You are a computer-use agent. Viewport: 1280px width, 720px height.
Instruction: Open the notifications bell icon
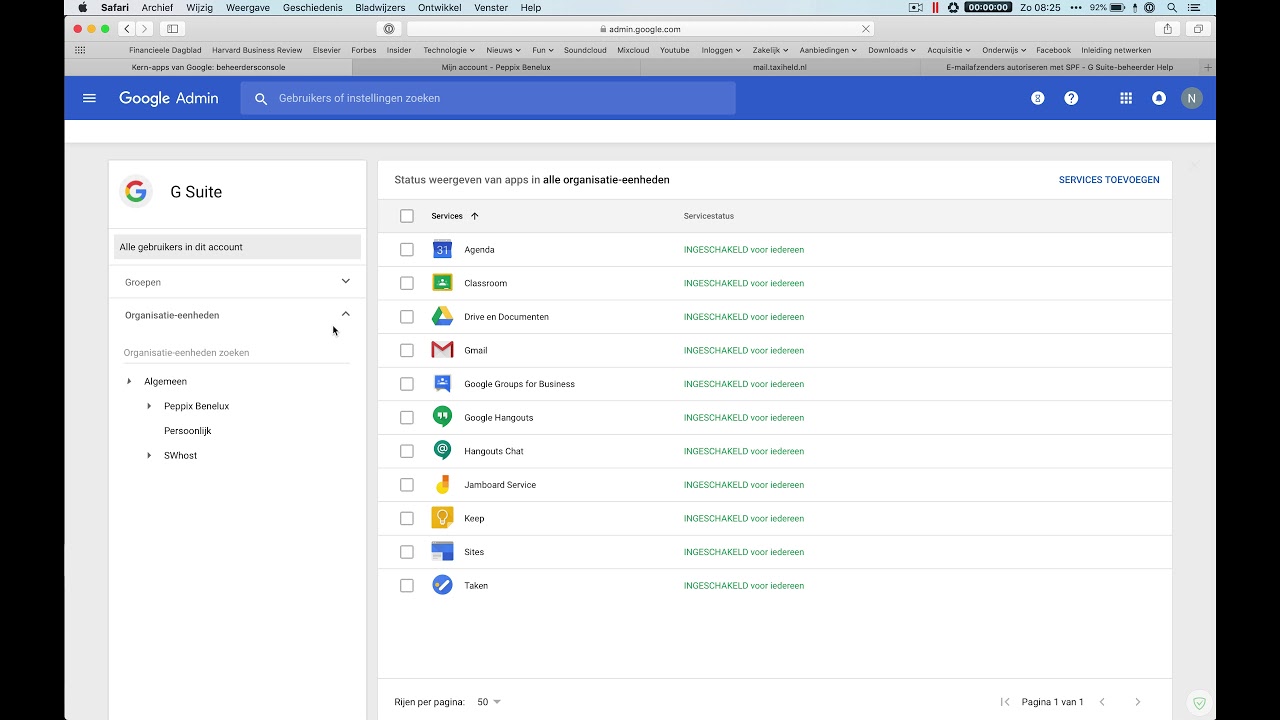pyautogui.click(x=1159, y=98)
